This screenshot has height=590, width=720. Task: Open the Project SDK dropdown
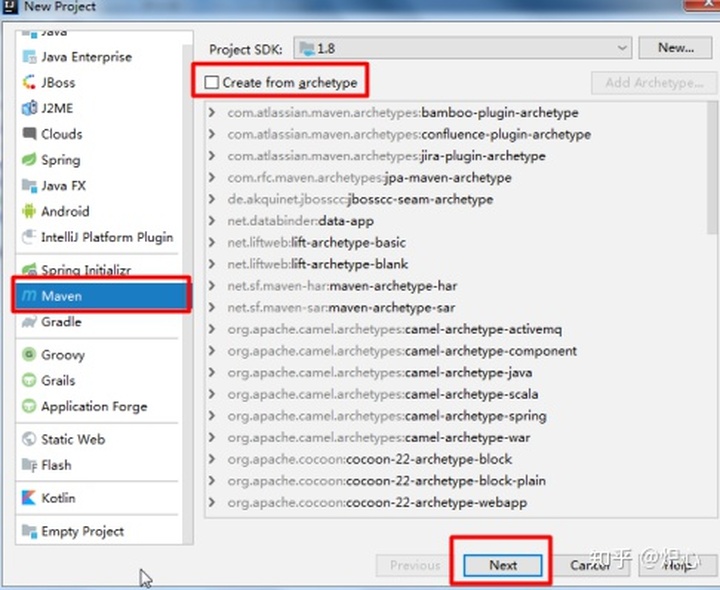click(462, 48)
